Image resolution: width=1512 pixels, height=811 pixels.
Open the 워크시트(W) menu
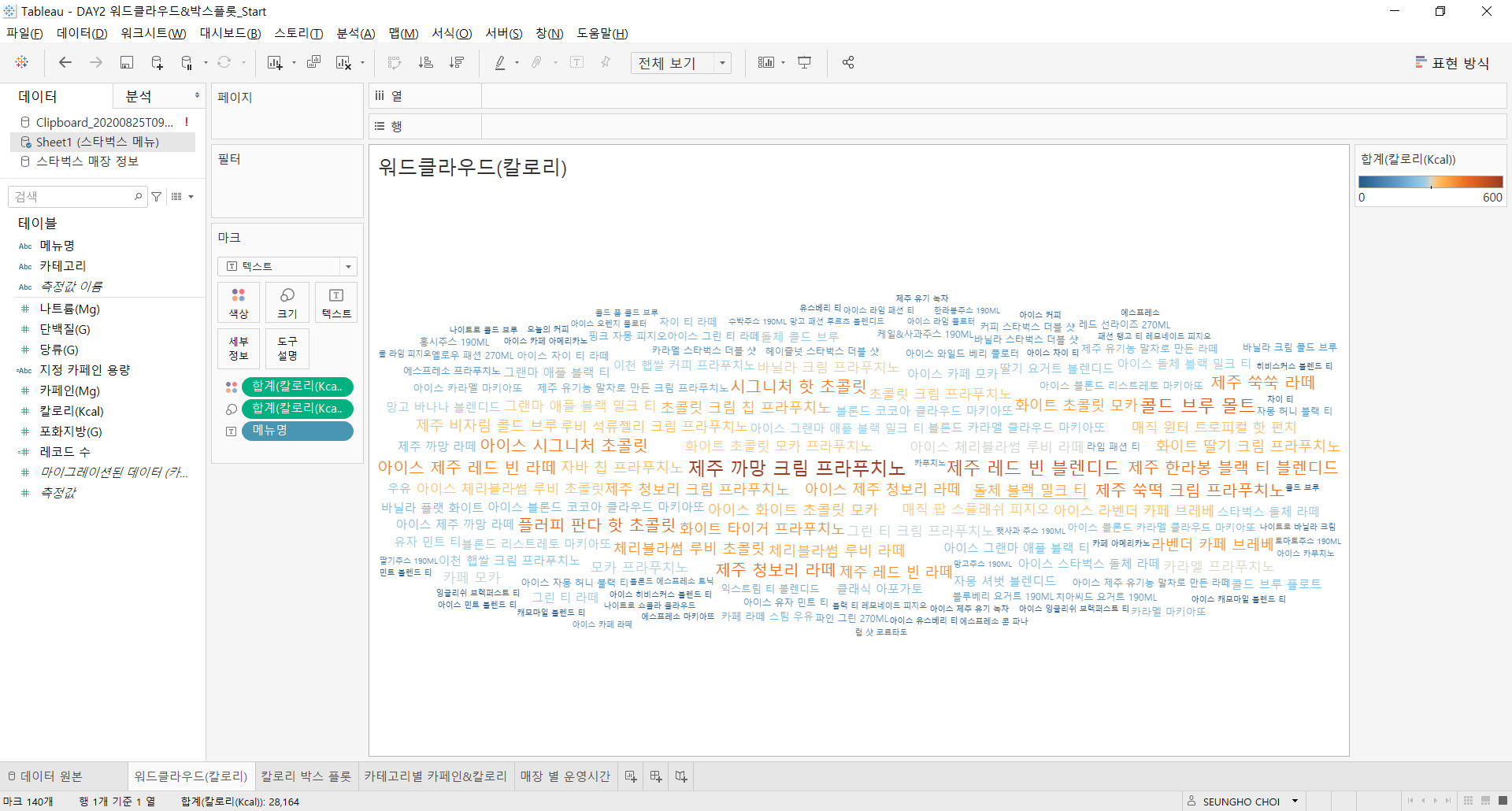pos(154,33)
